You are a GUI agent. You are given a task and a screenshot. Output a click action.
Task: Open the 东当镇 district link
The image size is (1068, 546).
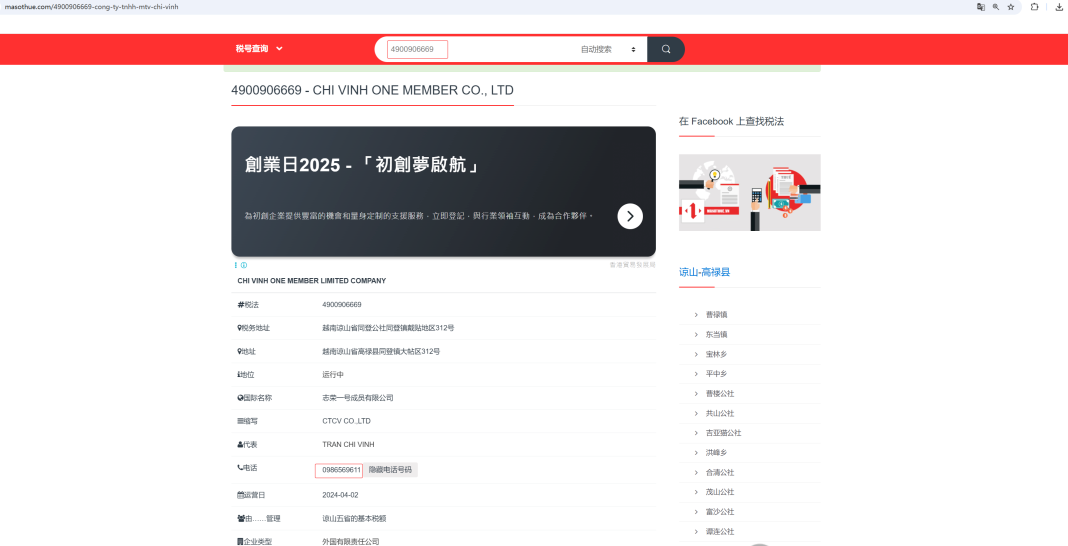coord(717,334)
